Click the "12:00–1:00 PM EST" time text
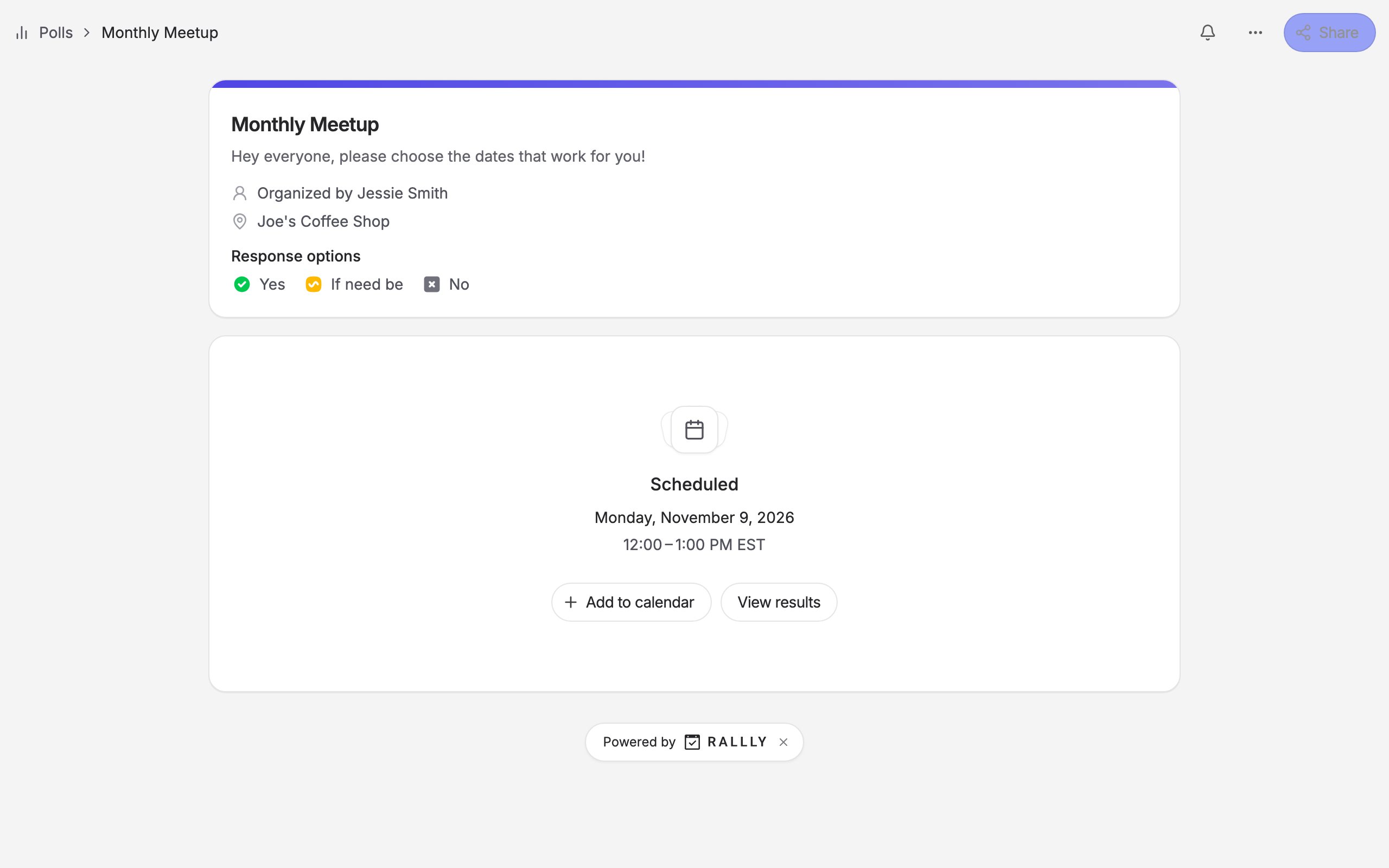 coord(694,545)
